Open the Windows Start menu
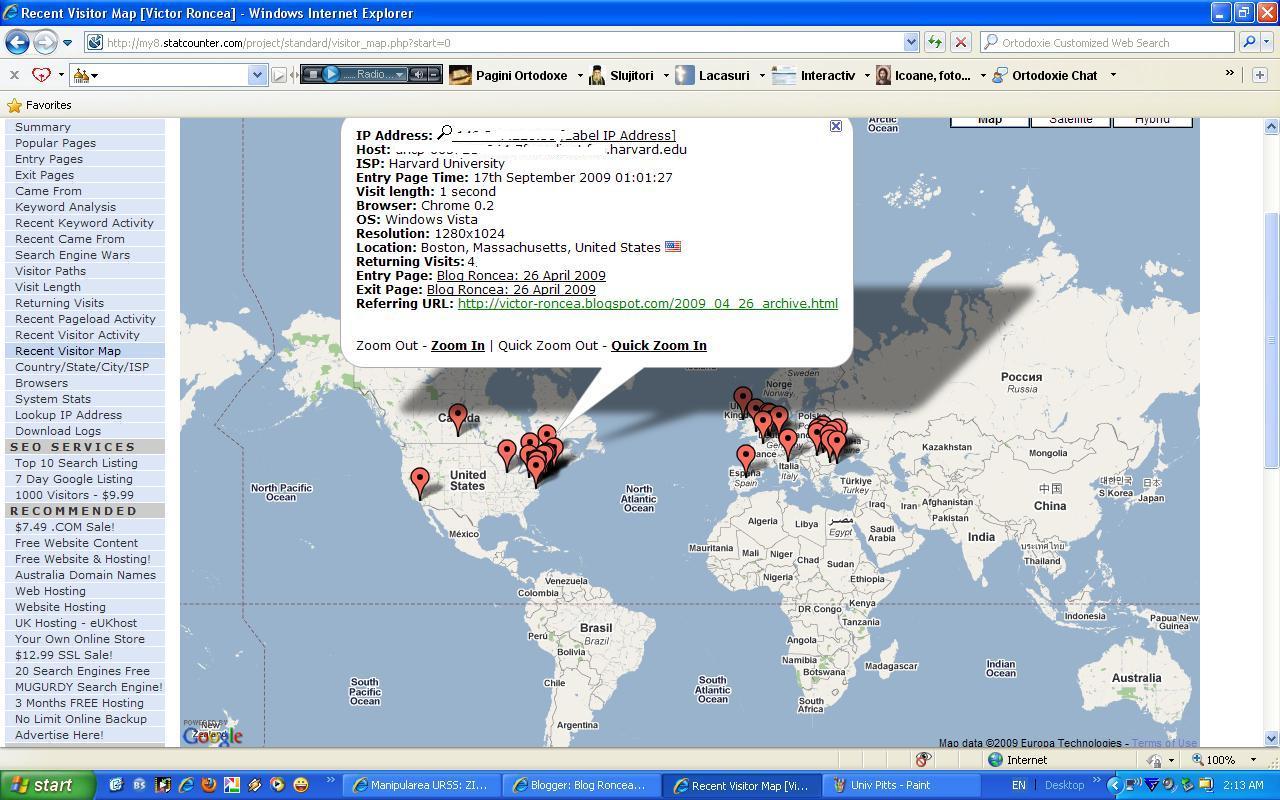The image size is (1280, 800). point(48,785)
